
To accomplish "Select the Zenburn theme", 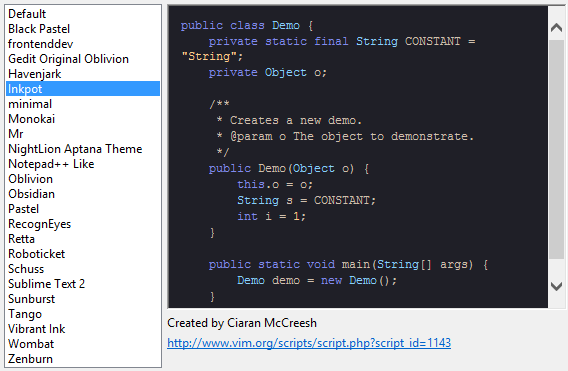I will 83,359.
